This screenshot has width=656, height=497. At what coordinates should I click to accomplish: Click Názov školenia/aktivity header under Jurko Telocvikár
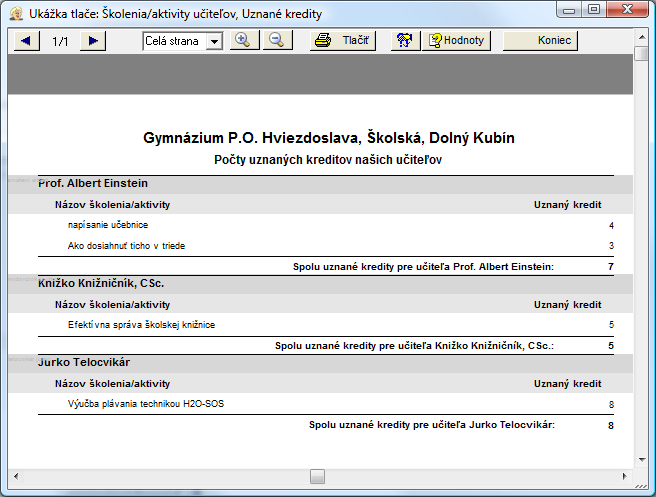(x=113, y=384)
